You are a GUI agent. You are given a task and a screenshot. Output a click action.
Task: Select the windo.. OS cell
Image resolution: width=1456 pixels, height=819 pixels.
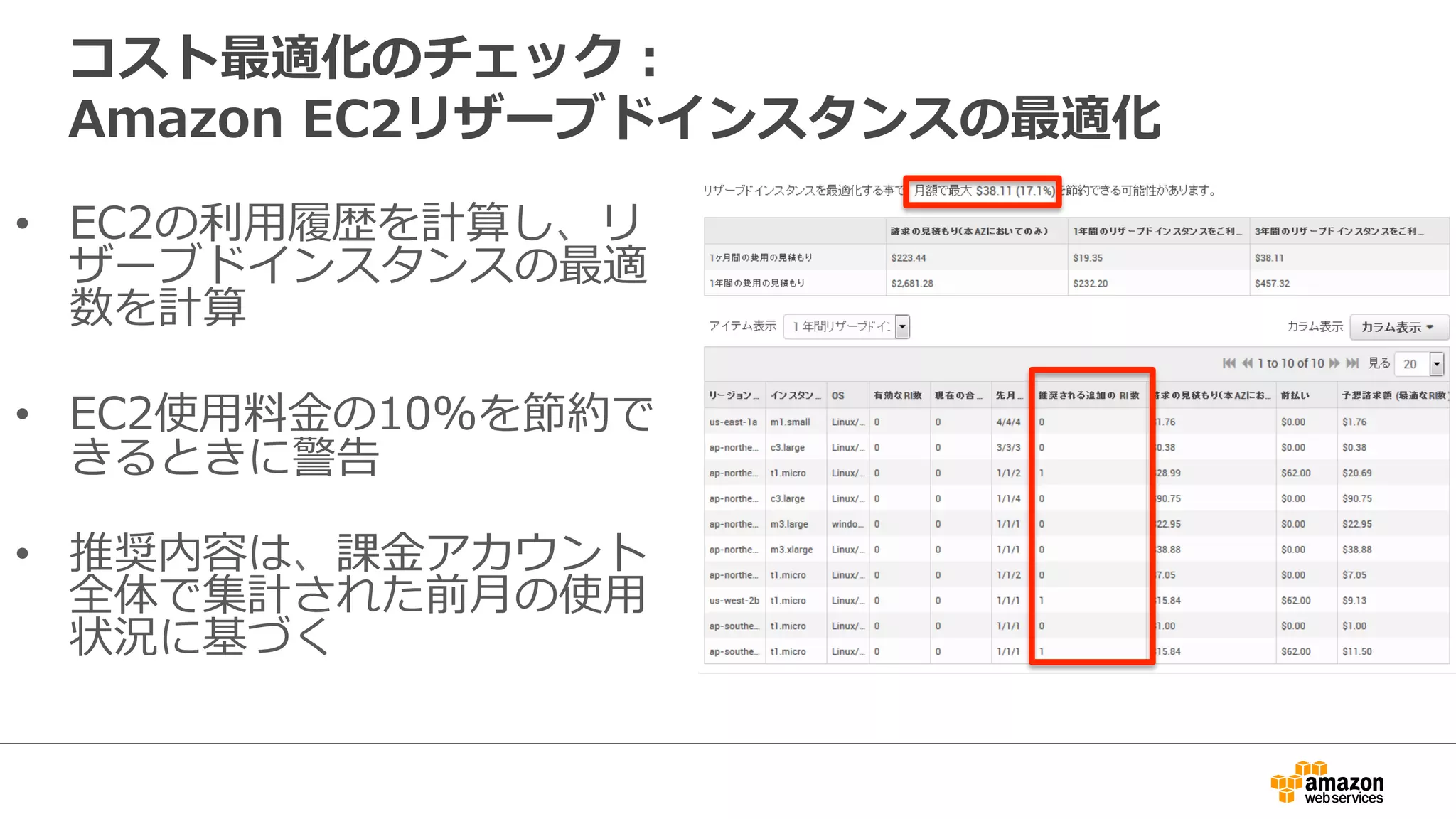847,525
